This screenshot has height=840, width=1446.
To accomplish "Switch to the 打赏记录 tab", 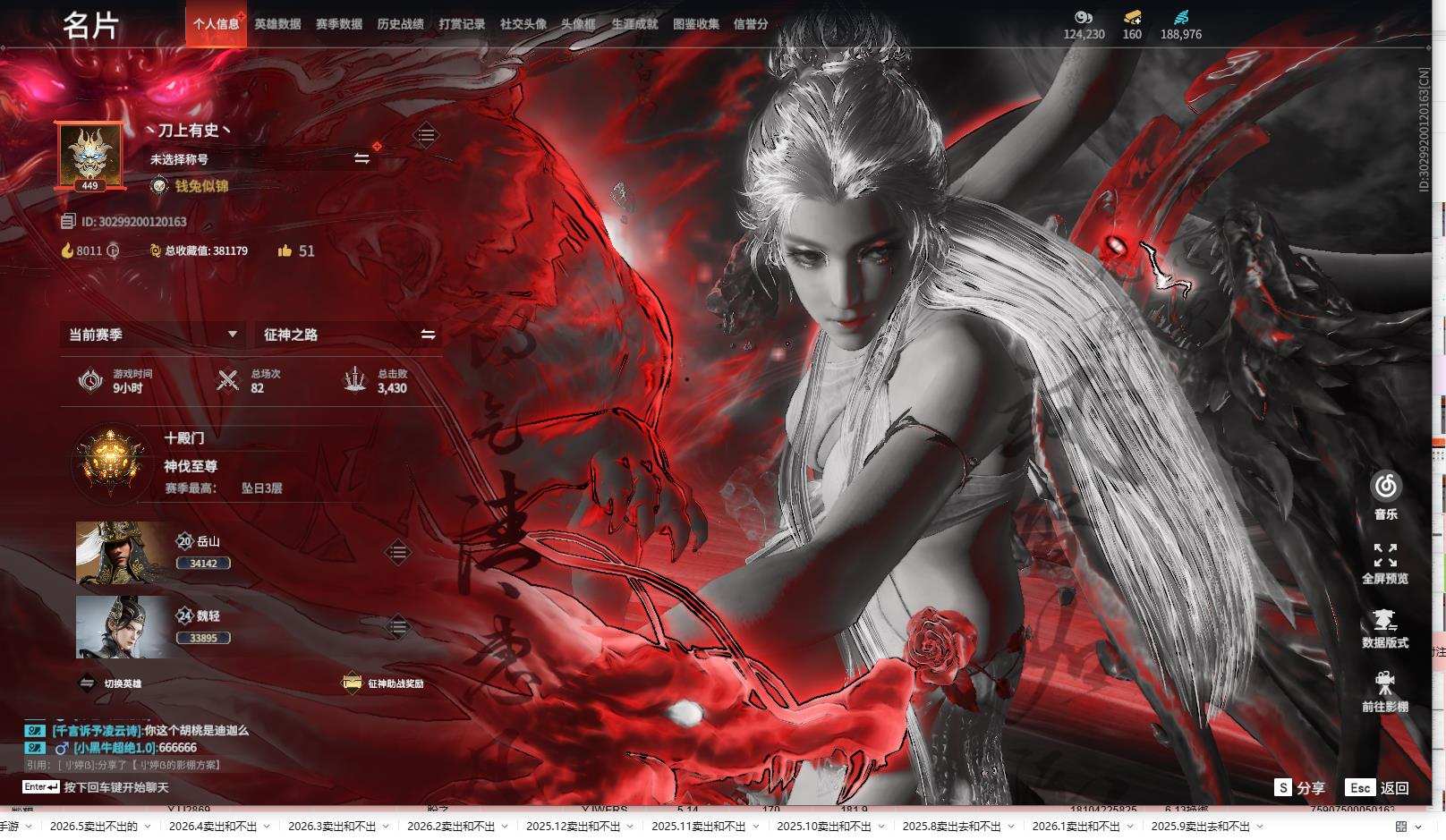I will click(x=462, y=24).
